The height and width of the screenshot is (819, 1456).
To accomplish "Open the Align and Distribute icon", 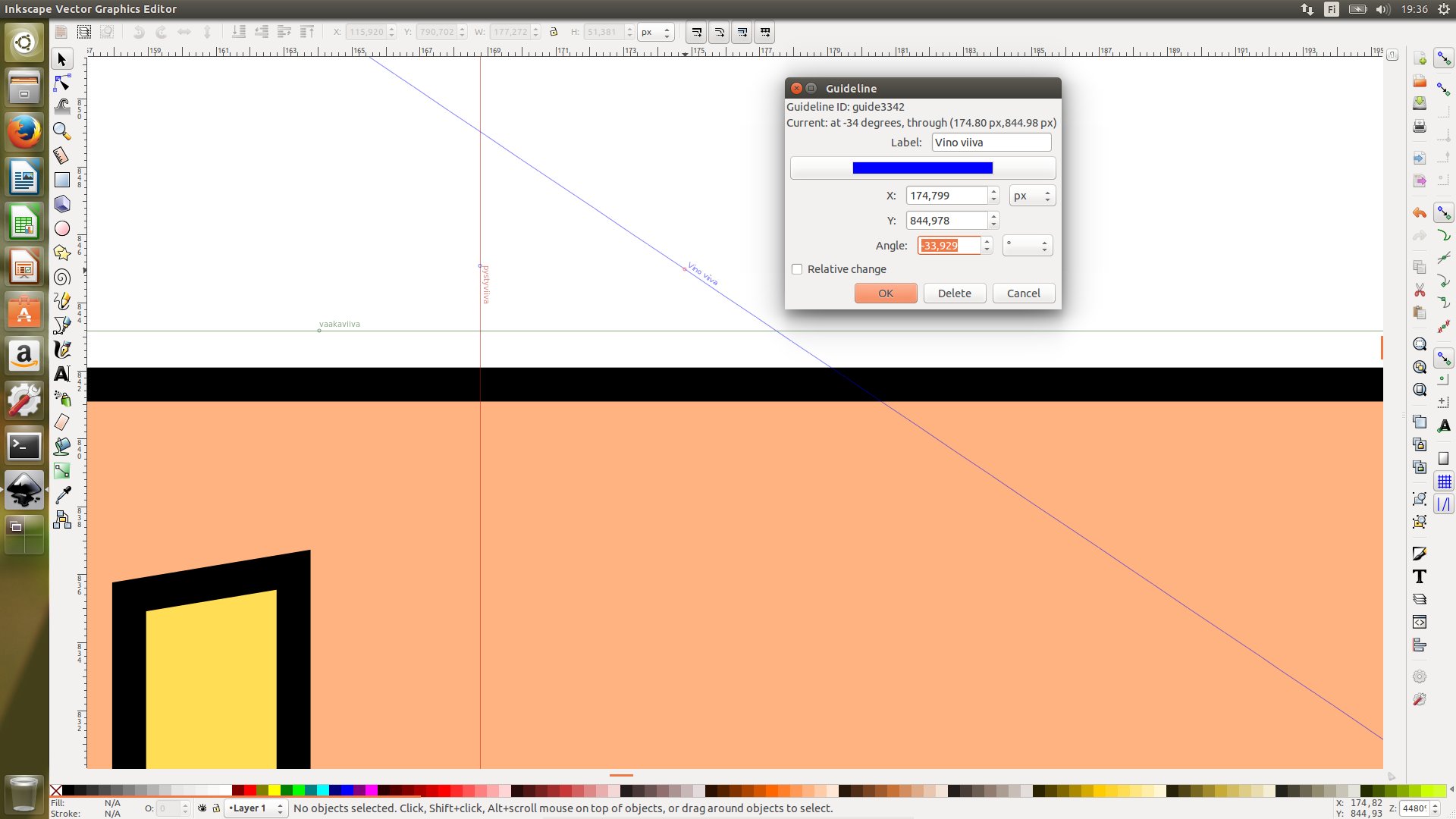I will (1420, 645).
